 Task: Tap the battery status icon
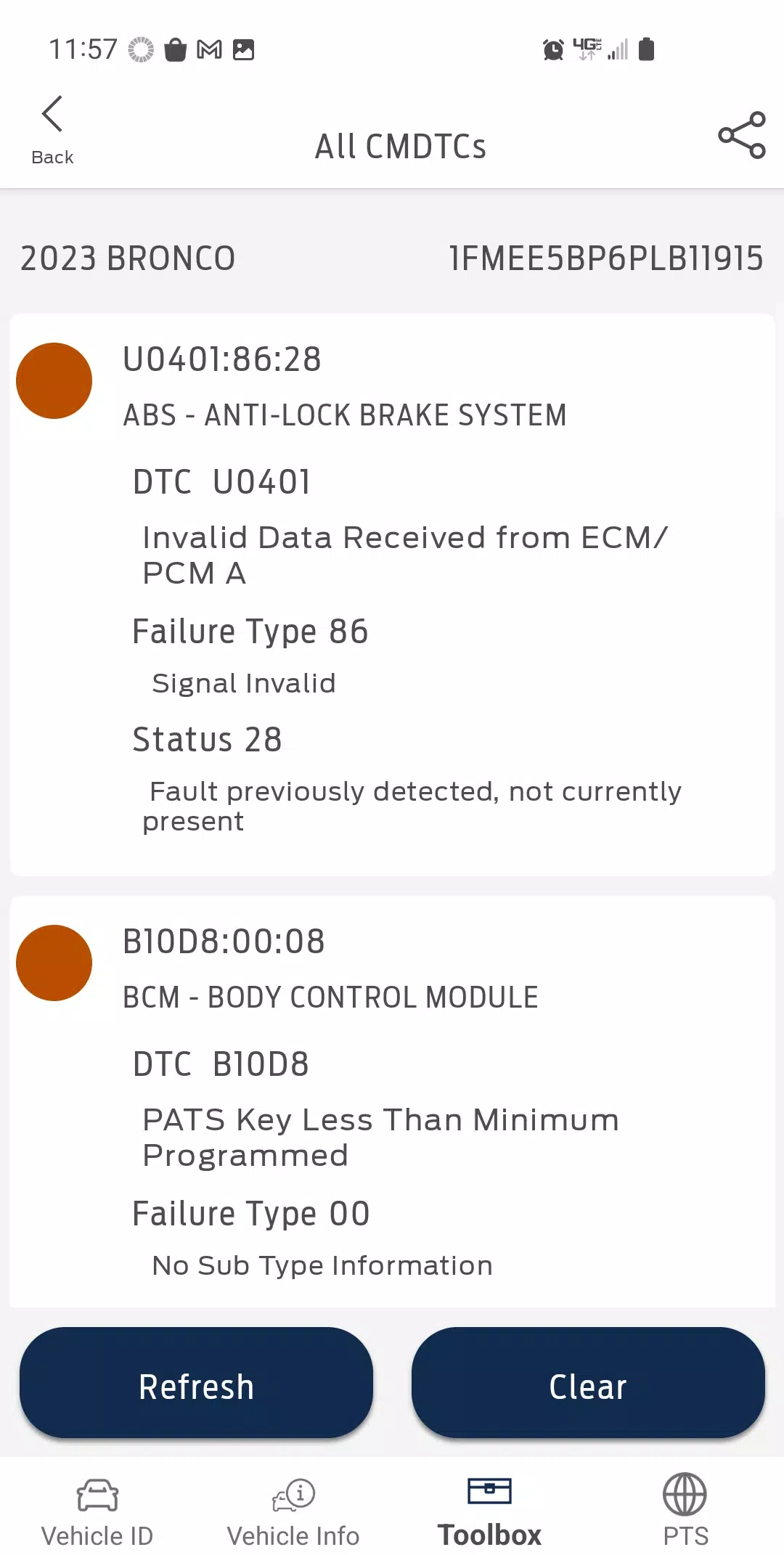click(x=646, y=49)
